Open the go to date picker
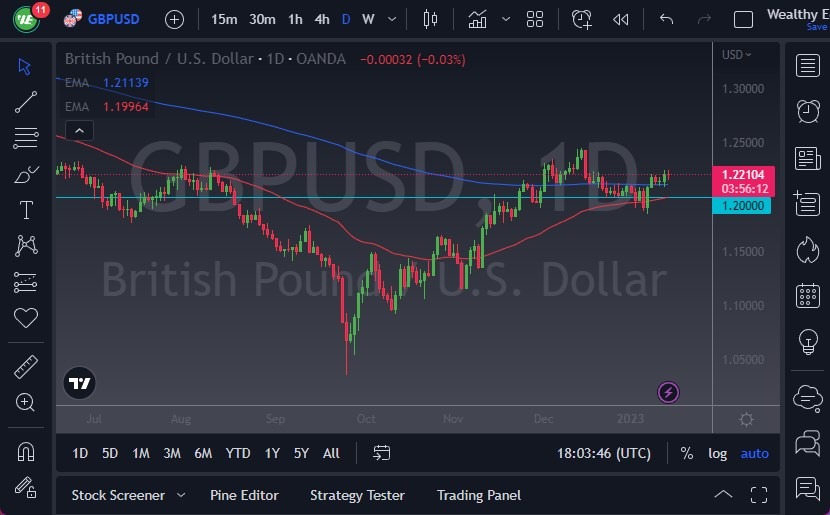 click(x=382, y=453)
